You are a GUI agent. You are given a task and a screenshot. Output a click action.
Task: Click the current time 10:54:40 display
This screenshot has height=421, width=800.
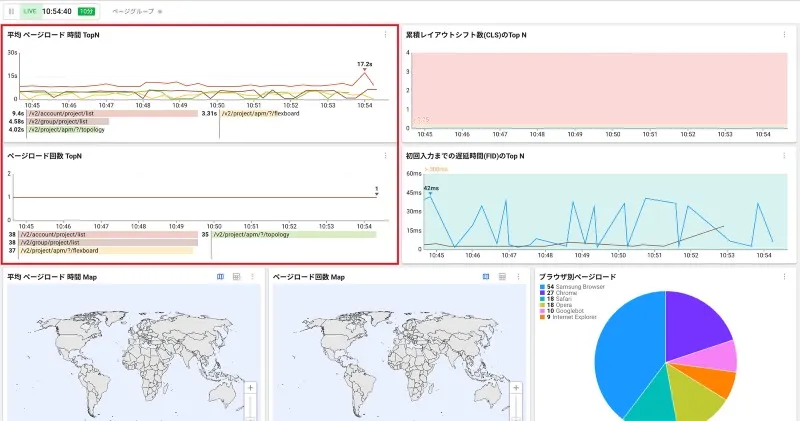coord(57,11)
